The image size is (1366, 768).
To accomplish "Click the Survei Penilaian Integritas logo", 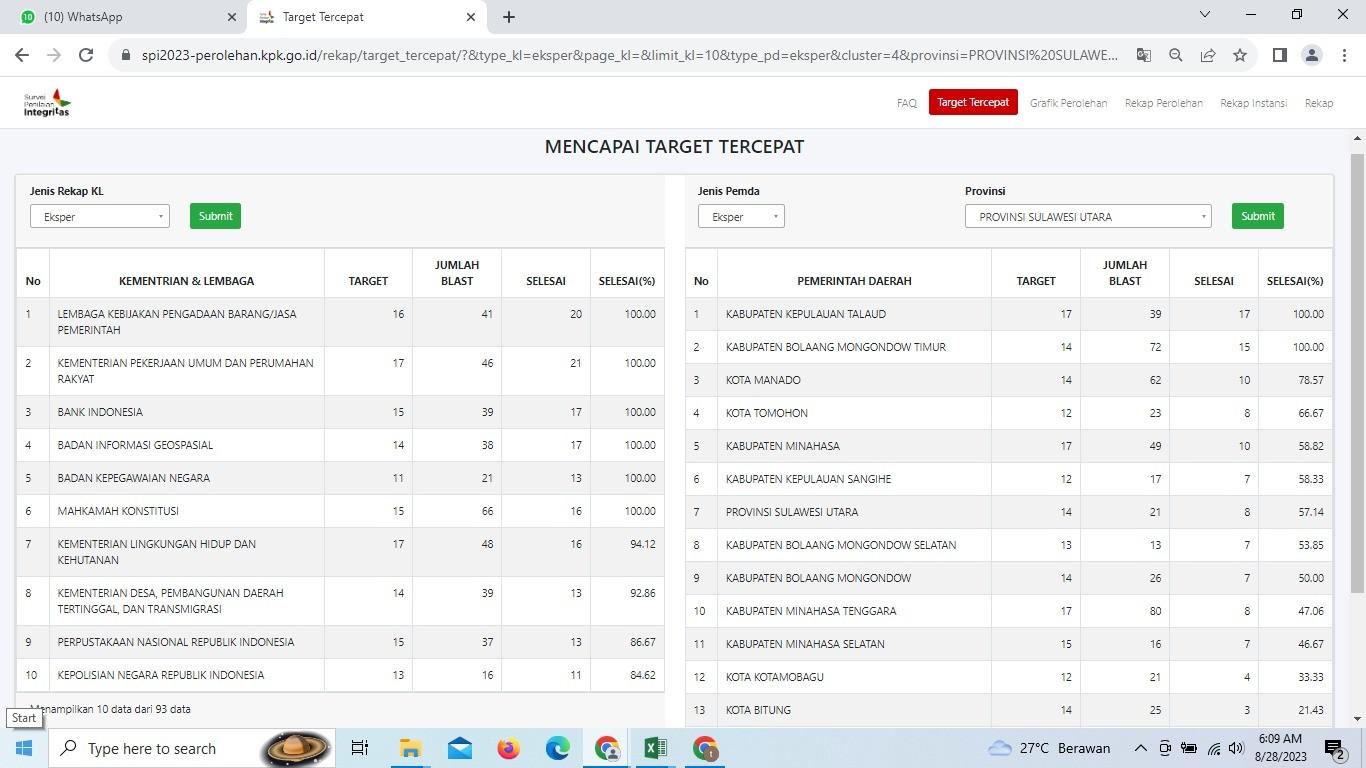I will point(44,101).
